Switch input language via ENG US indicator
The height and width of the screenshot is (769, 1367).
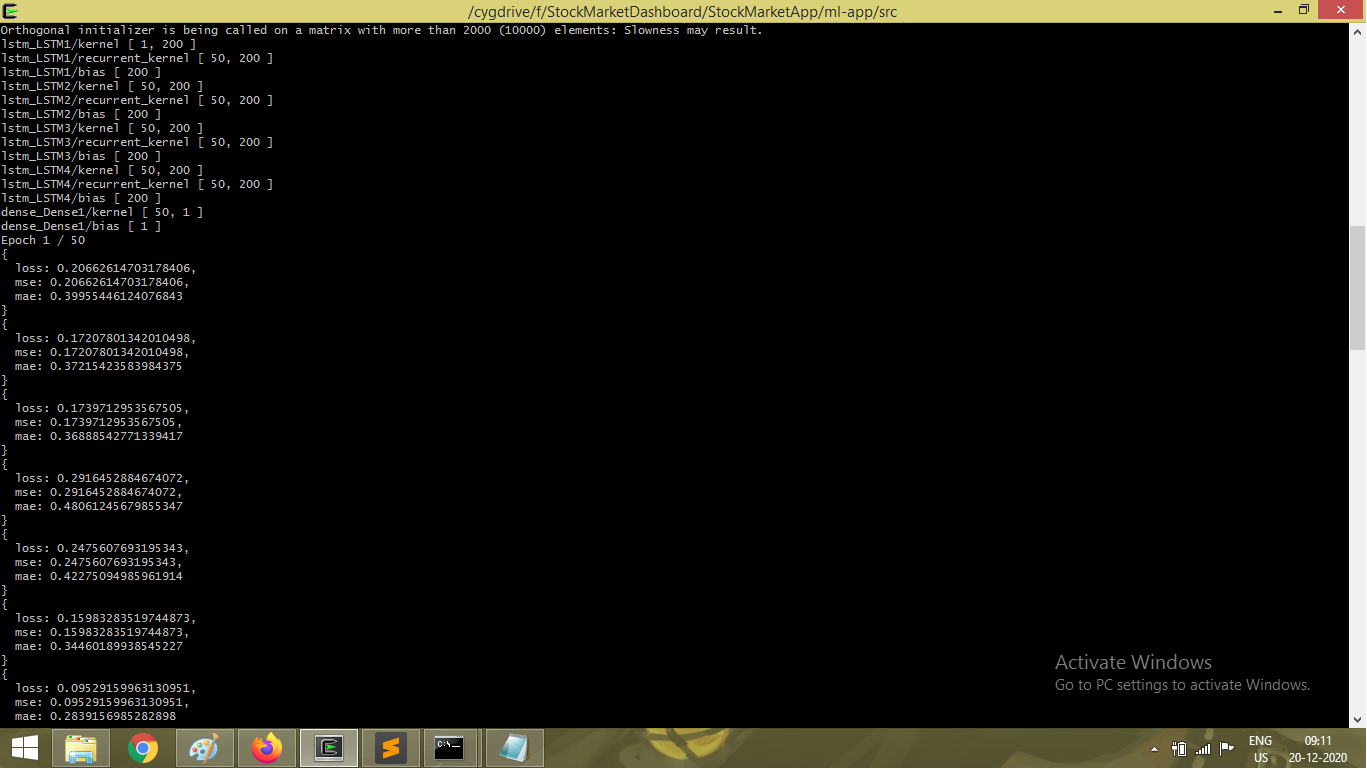point(1260,749)
